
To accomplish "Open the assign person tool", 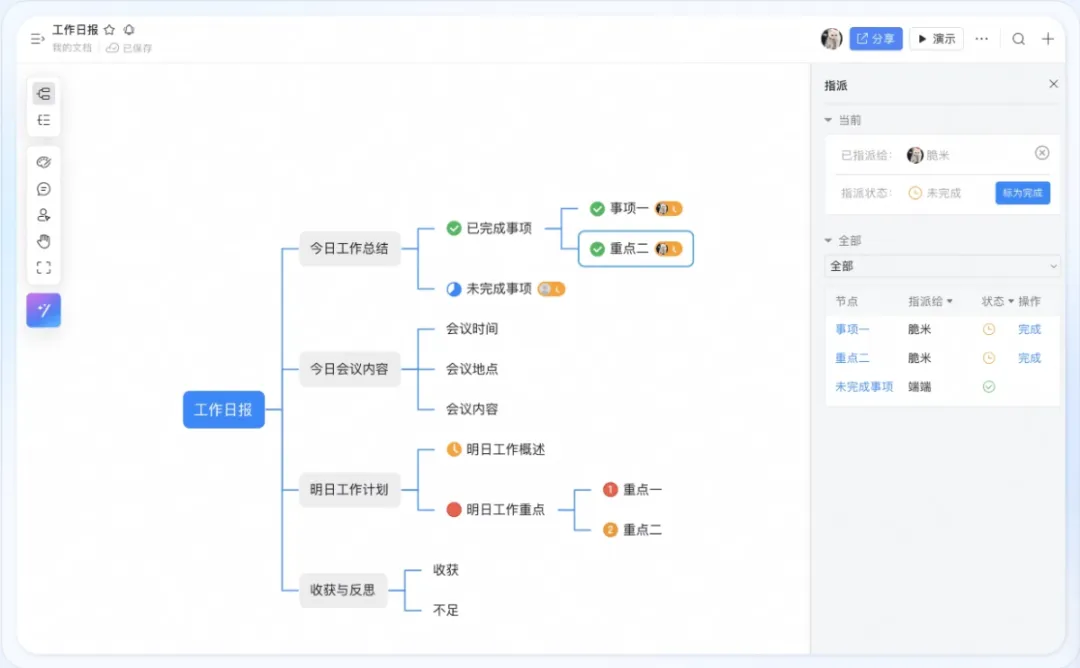I will click(x=43, y=215).
